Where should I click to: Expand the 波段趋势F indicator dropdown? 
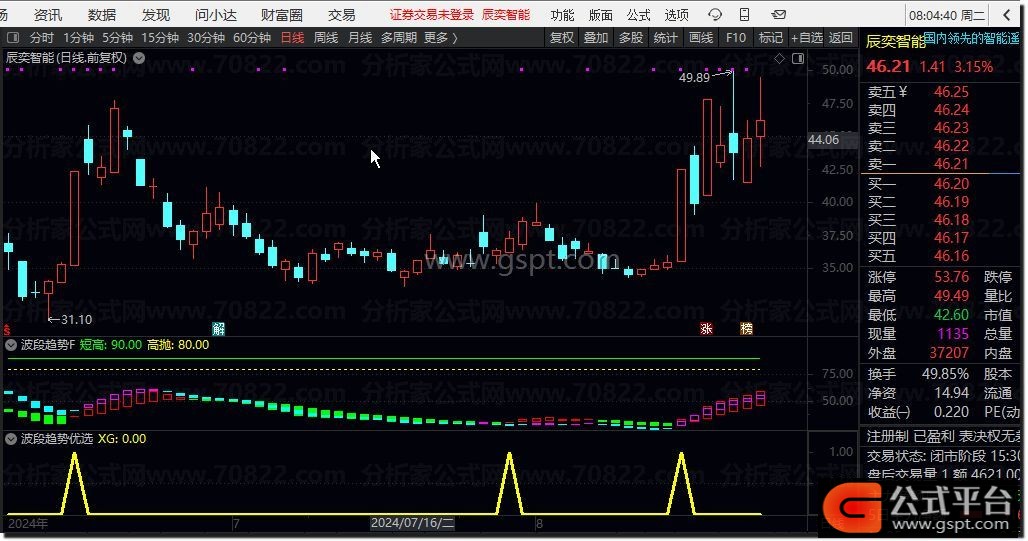11,345
